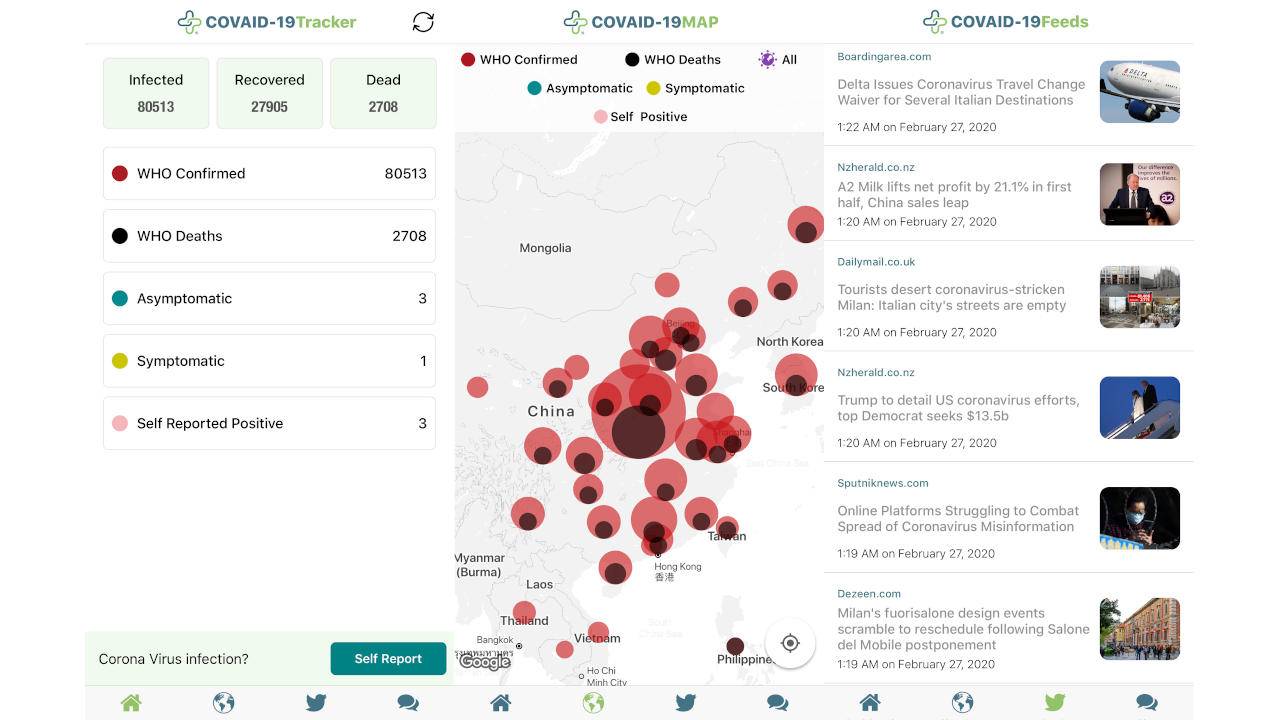Select Self Reported Positive row

(x=270, y=423)
